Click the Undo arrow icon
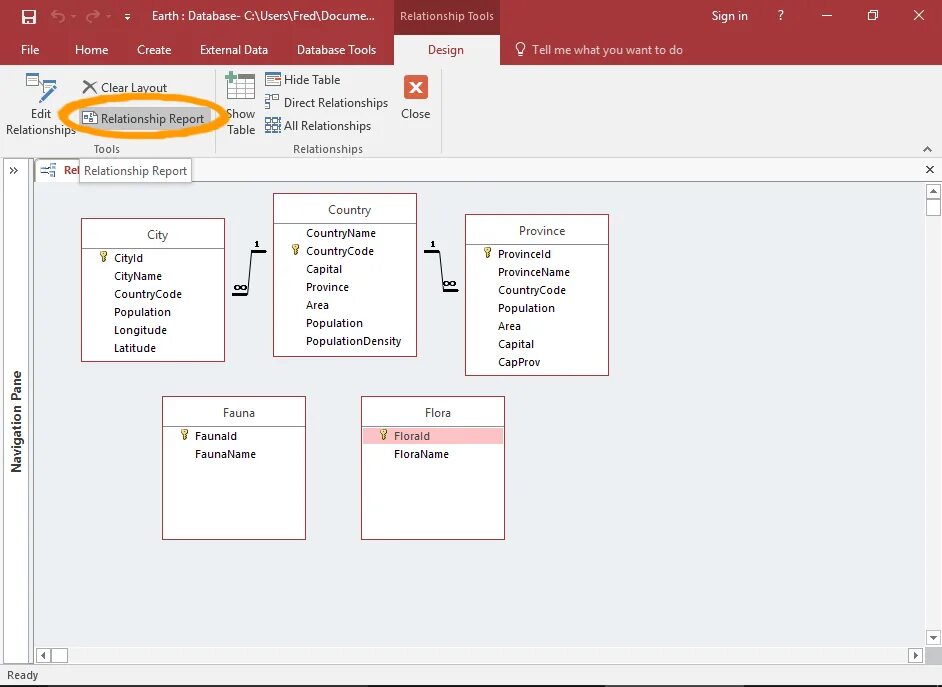The height and width of the screenshot is (687, 942). [58, 16]
